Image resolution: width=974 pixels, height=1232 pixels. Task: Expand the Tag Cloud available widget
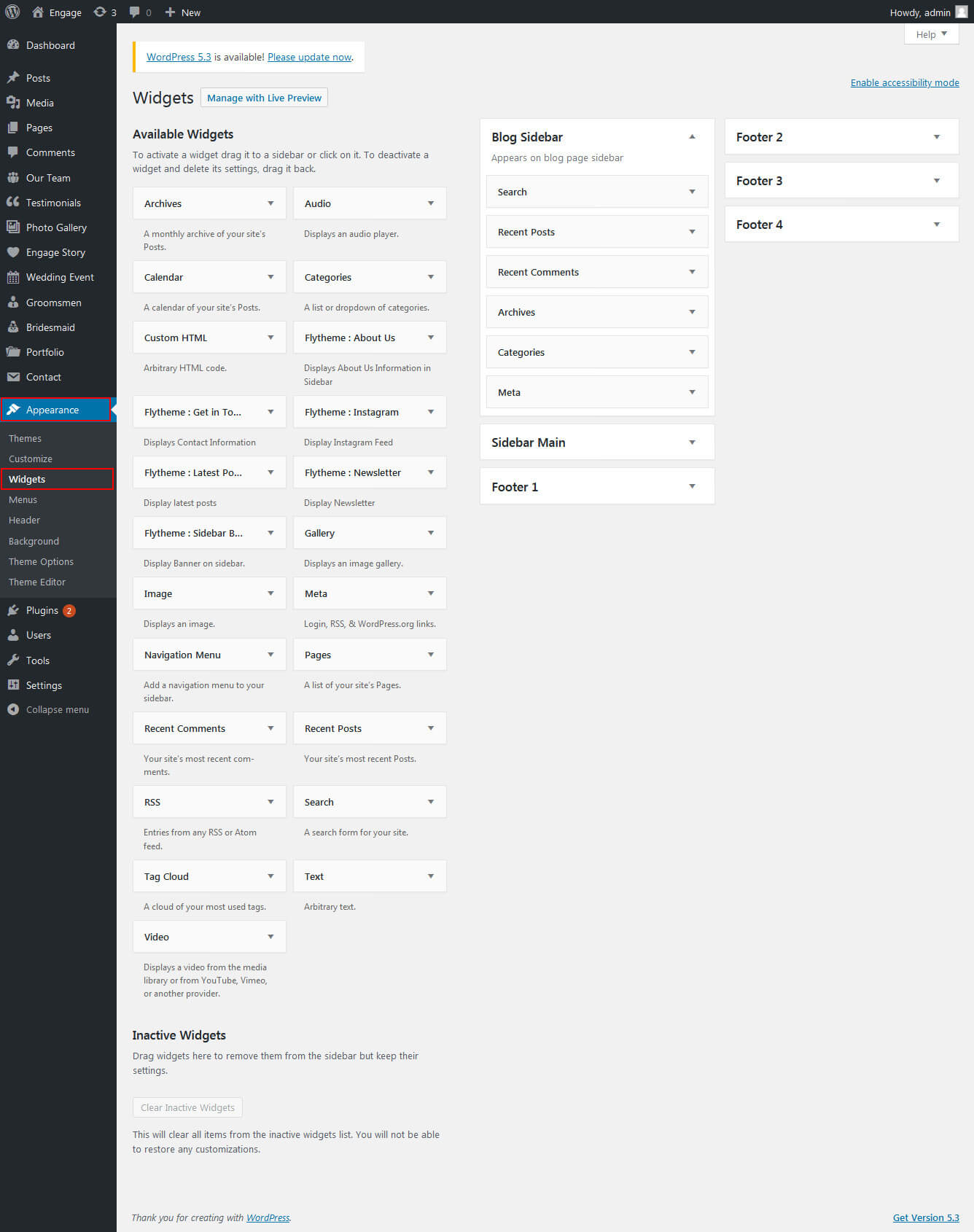pos(270,876)
